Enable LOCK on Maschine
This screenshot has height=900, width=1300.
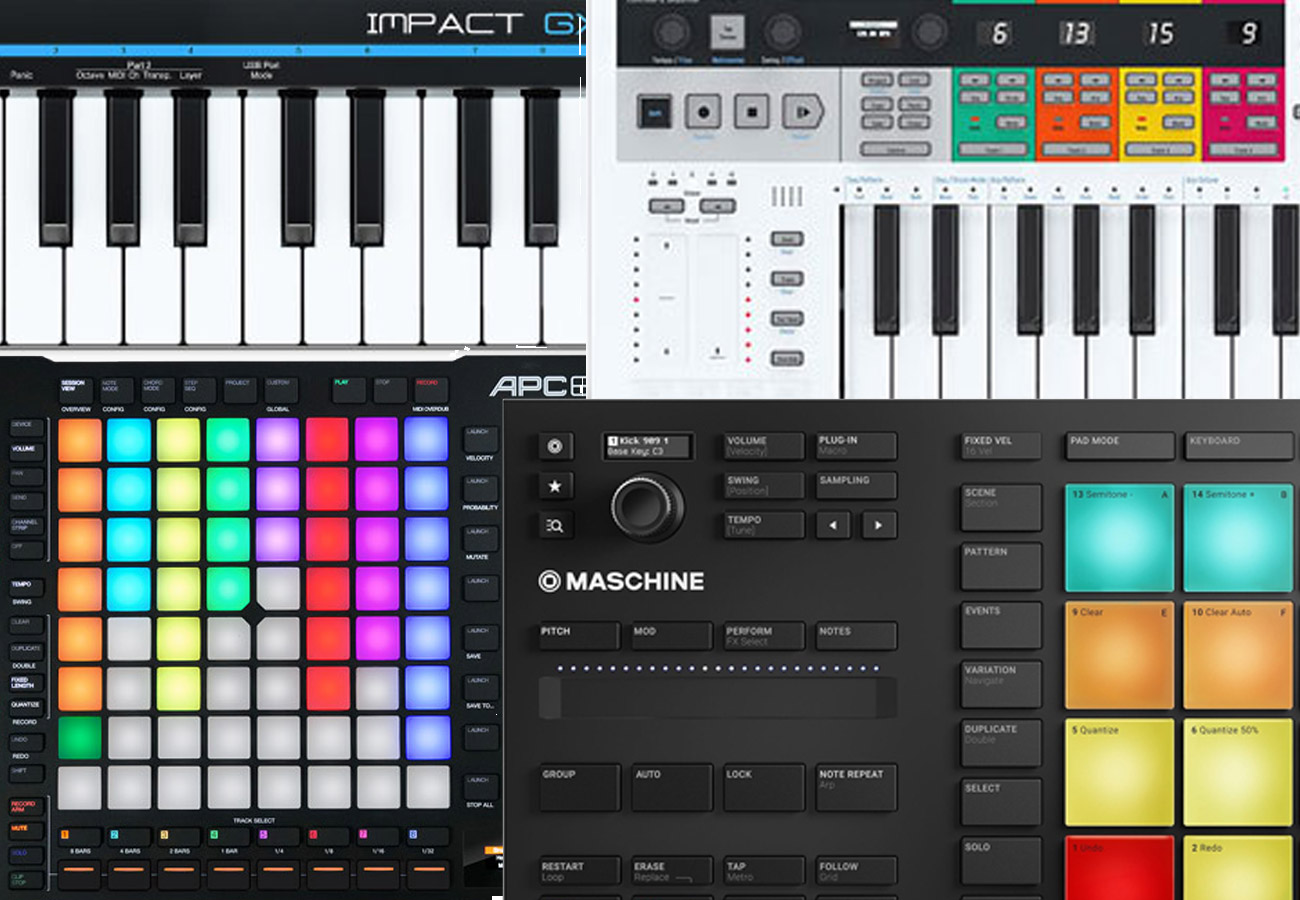coord(764,786)
